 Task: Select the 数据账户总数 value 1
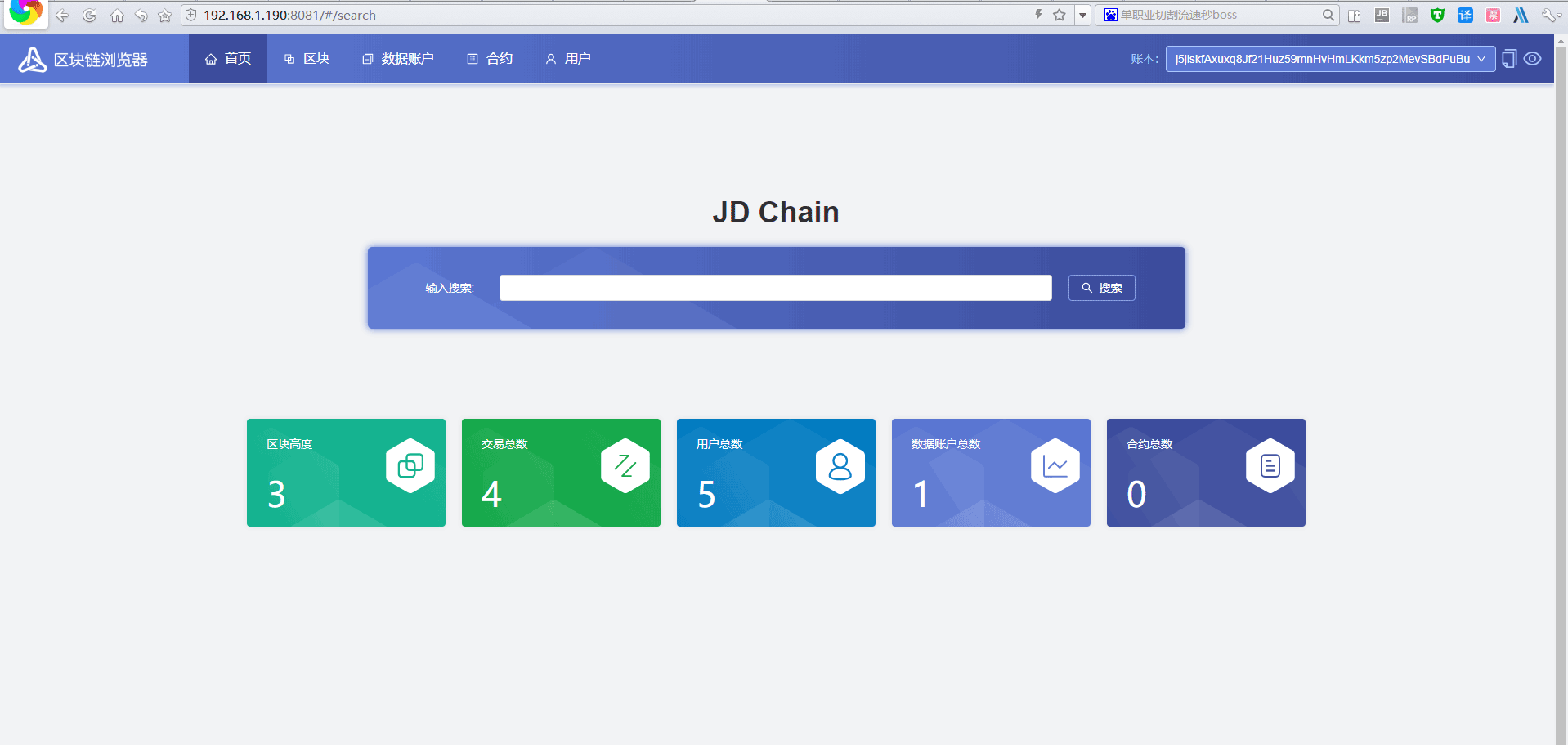[x=921, y=495]
